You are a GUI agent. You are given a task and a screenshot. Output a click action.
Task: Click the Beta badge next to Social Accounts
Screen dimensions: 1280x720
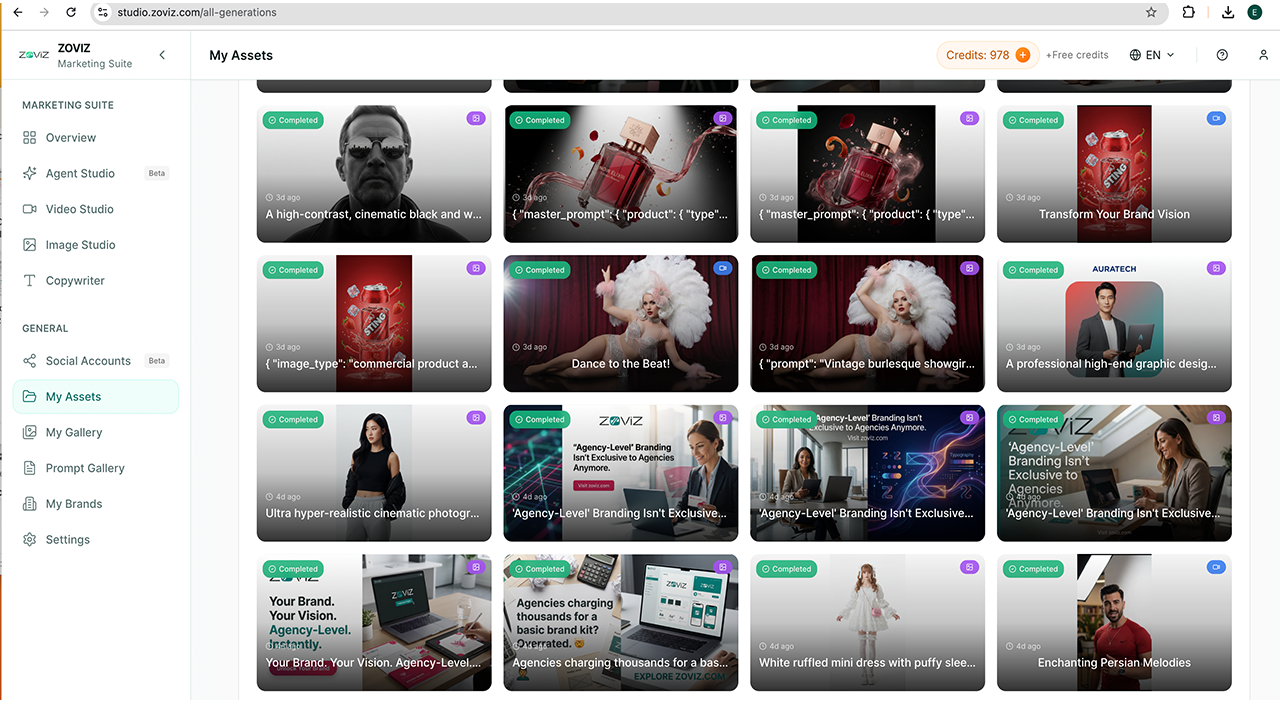pos(157,361)
